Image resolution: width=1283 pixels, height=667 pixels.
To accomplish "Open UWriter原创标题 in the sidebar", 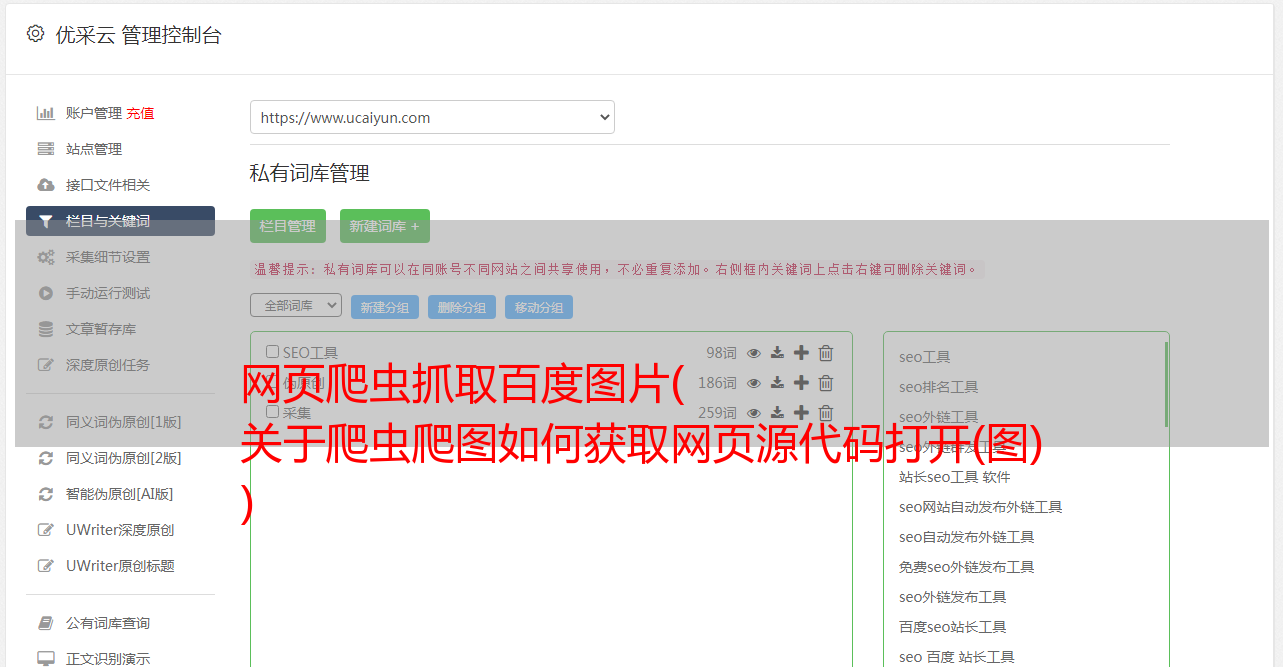I will [x=120, y=566].
